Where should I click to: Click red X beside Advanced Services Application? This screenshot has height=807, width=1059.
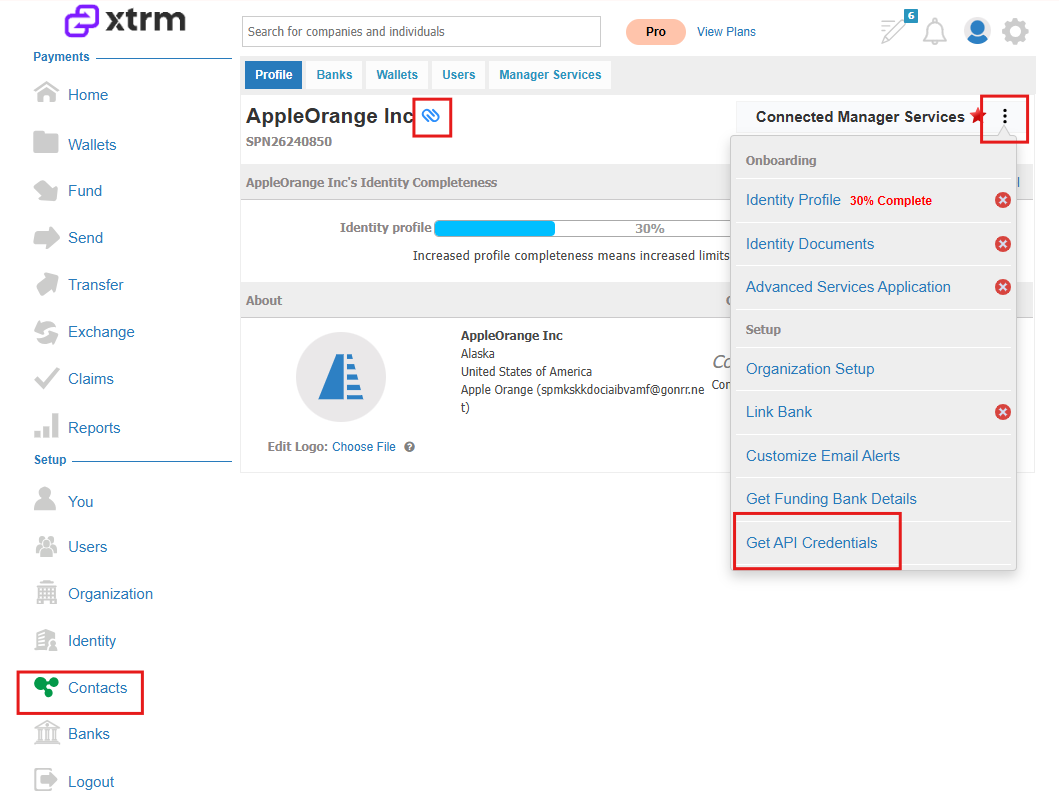(1003, 287)
